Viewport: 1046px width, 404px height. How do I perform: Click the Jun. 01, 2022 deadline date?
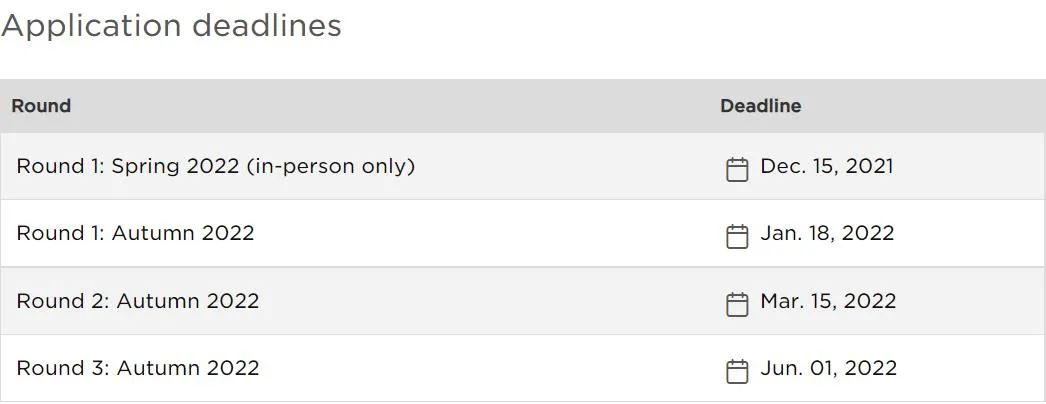829,368
